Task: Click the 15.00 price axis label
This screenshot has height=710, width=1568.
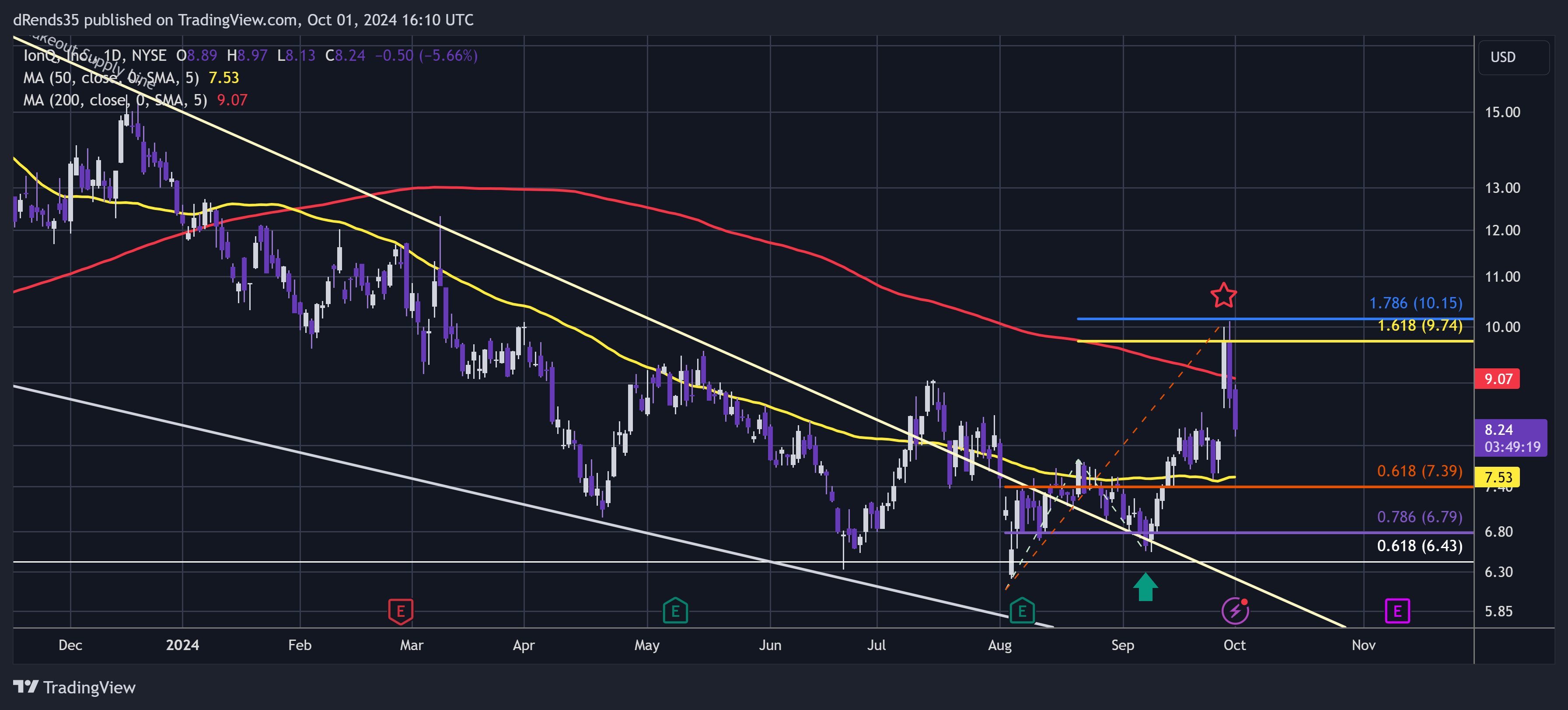Action: [x=1502, y=113]
